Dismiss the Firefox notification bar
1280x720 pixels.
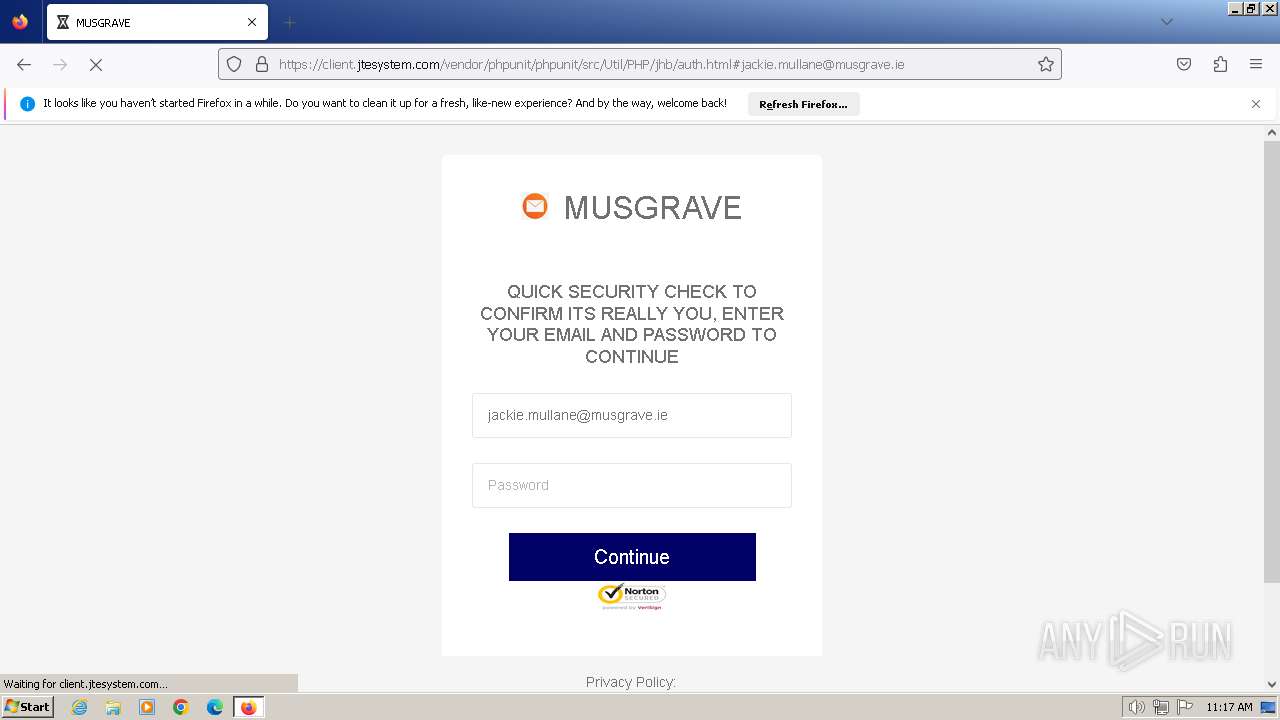(x=1256, y=104)
